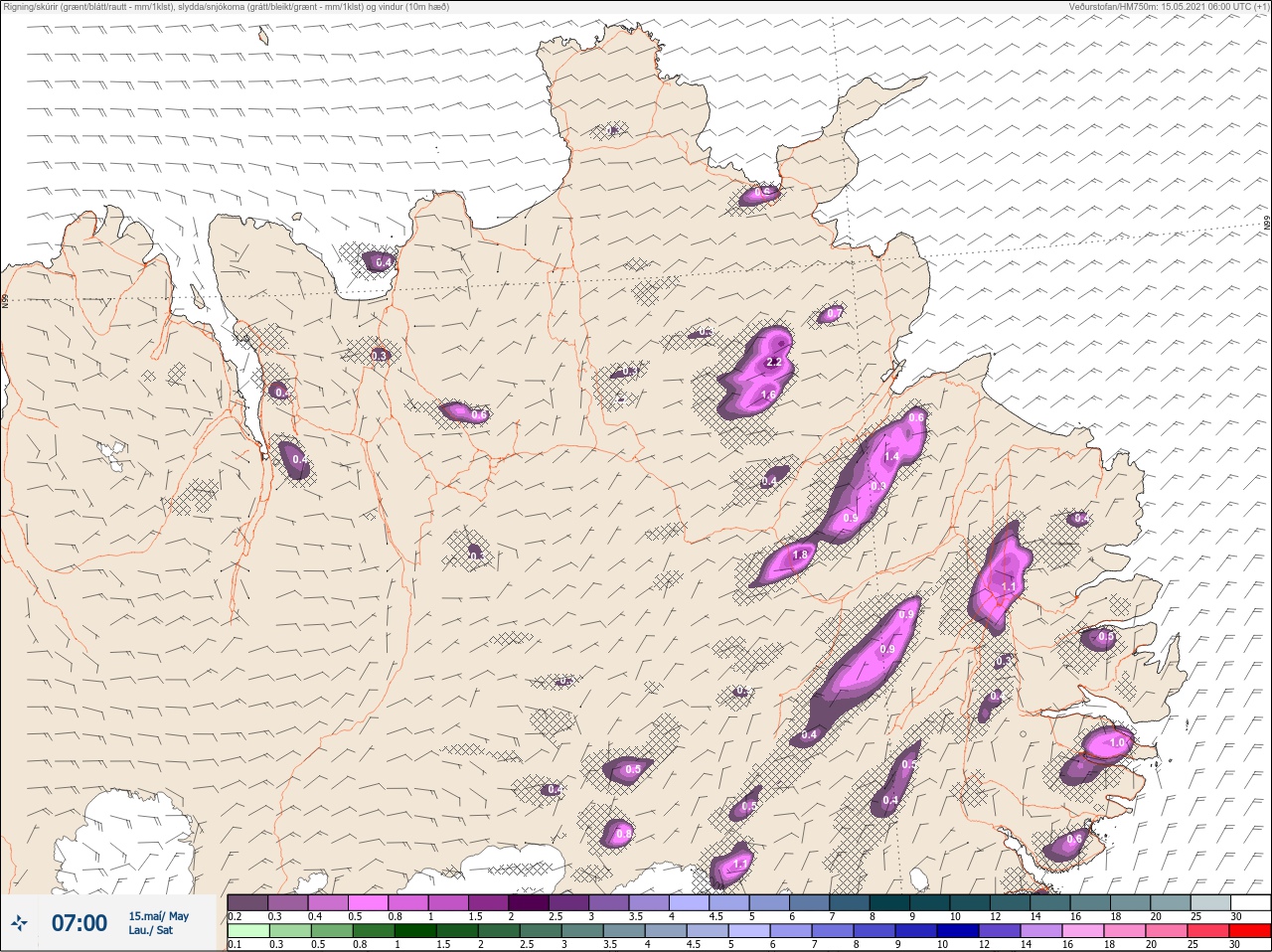Click the N99 latitude label on the right edge

tap(1267, 225)
